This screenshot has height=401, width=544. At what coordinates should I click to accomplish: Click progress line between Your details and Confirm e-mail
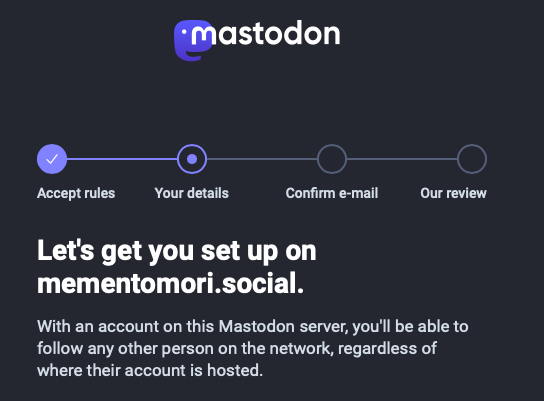pos(262,159)
